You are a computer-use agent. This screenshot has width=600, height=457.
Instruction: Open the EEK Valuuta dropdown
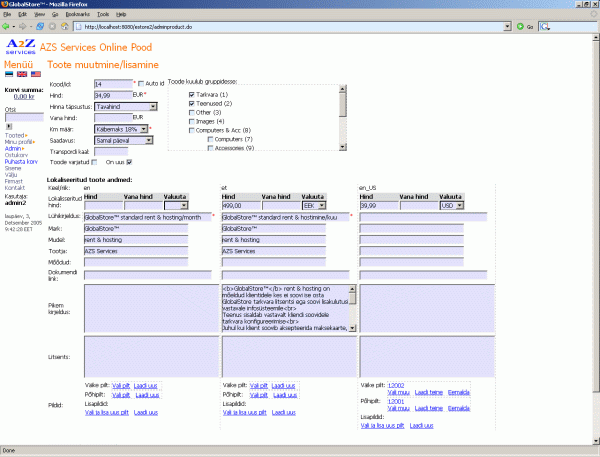click(314, 206)
